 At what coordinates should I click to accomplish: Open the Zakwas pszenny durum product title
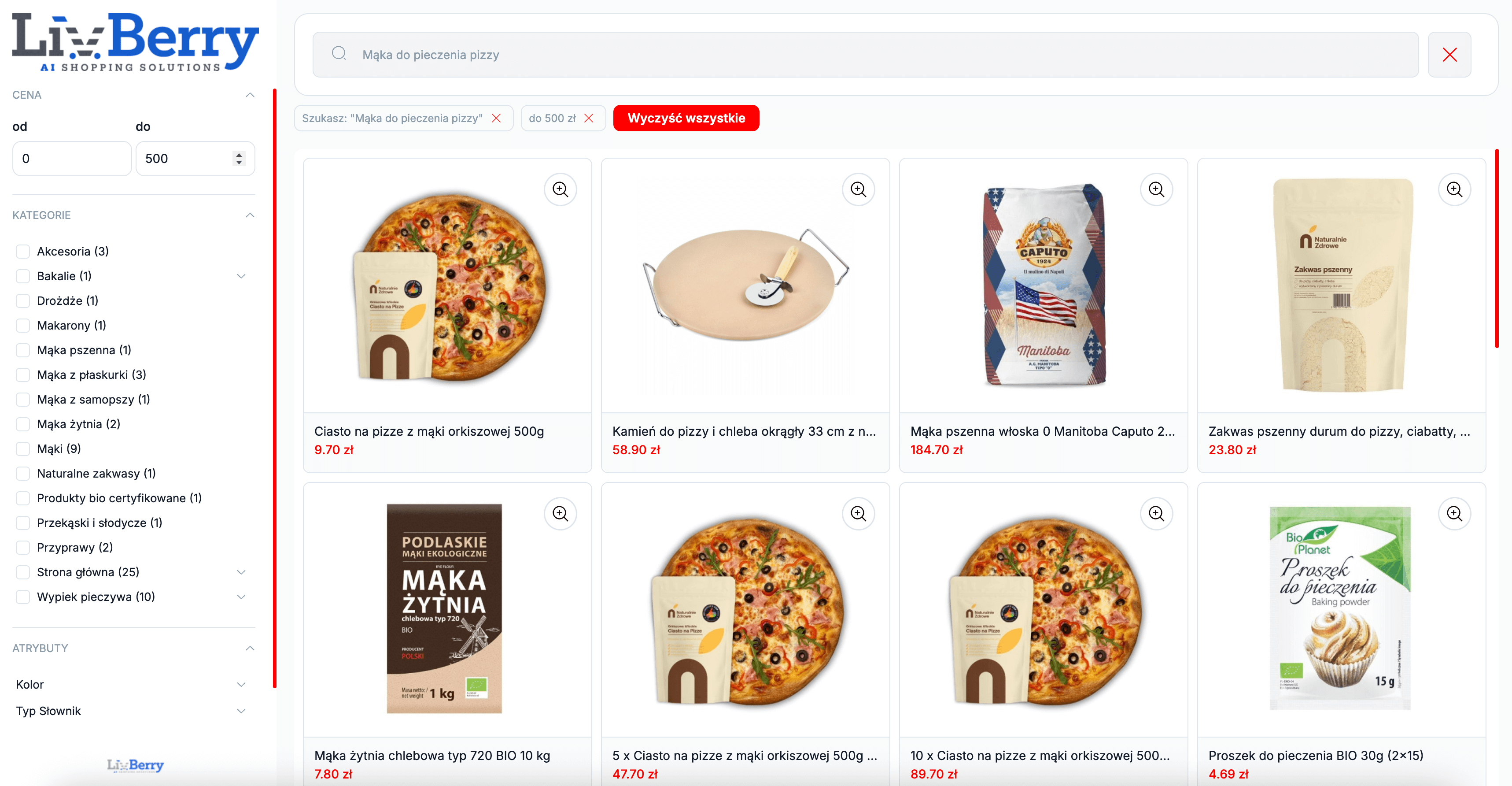click(1339, 431)
